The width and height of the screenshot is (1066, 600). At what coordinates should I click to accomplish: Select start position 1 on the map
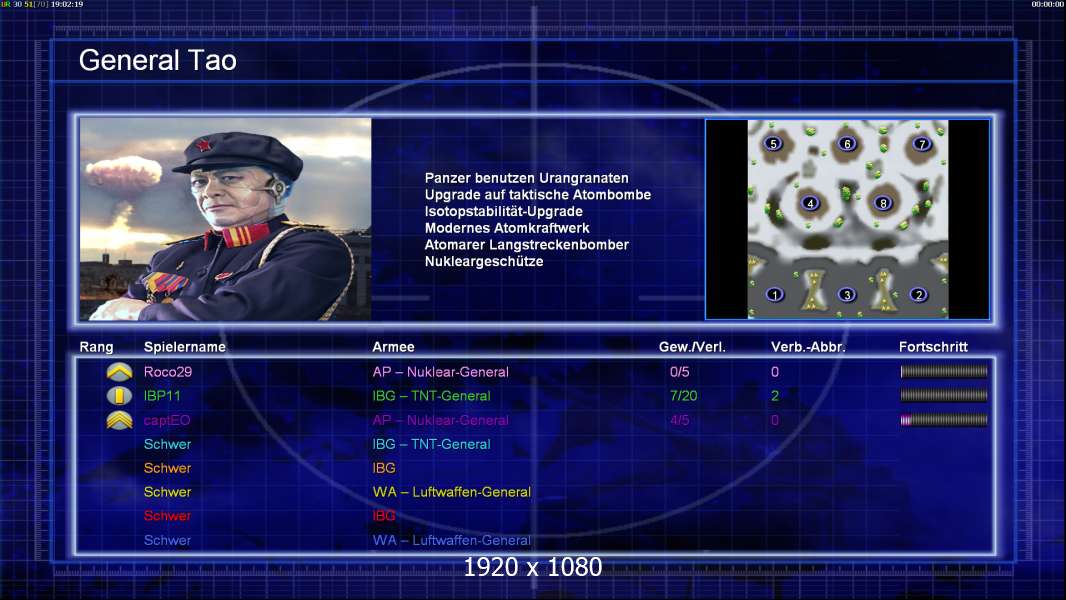coord(774,294)
